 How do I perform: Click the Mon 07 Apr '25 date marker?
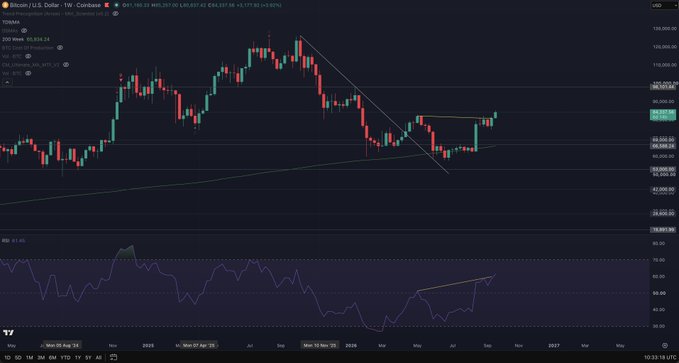199,345
